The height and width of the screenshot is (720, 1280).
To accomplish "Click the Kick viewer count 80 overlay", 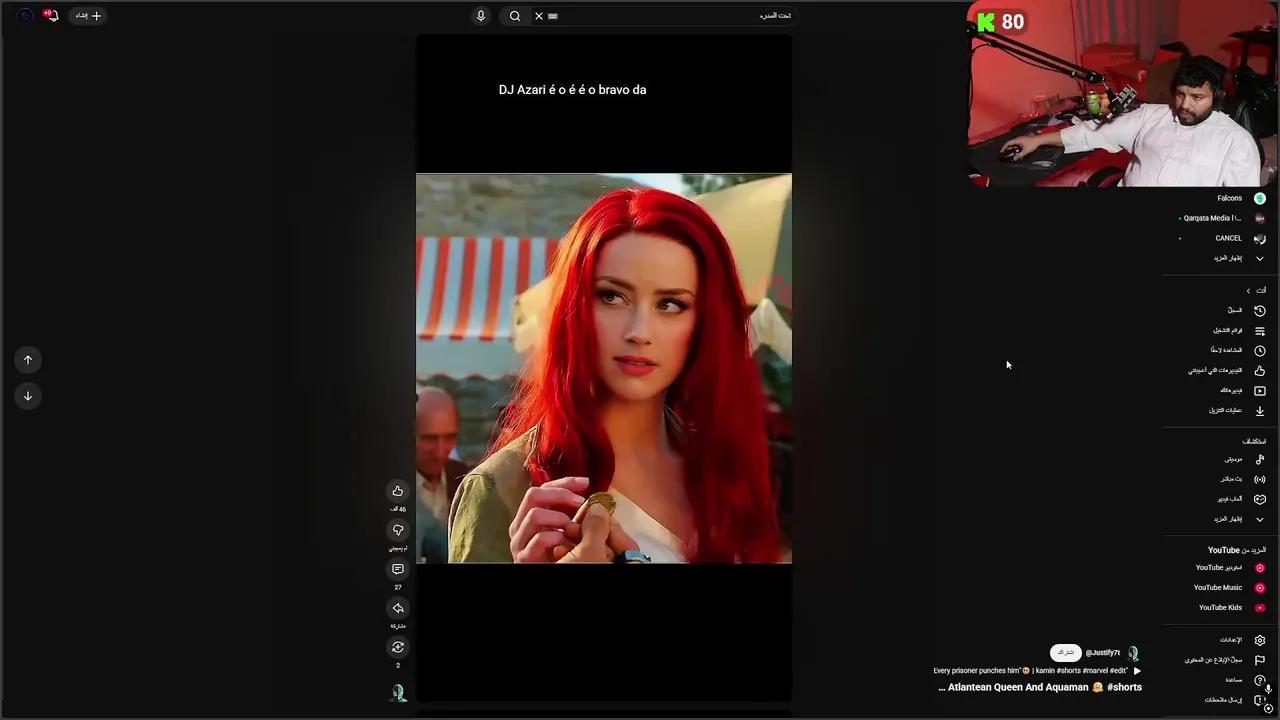I will (x=1002, y=22).
